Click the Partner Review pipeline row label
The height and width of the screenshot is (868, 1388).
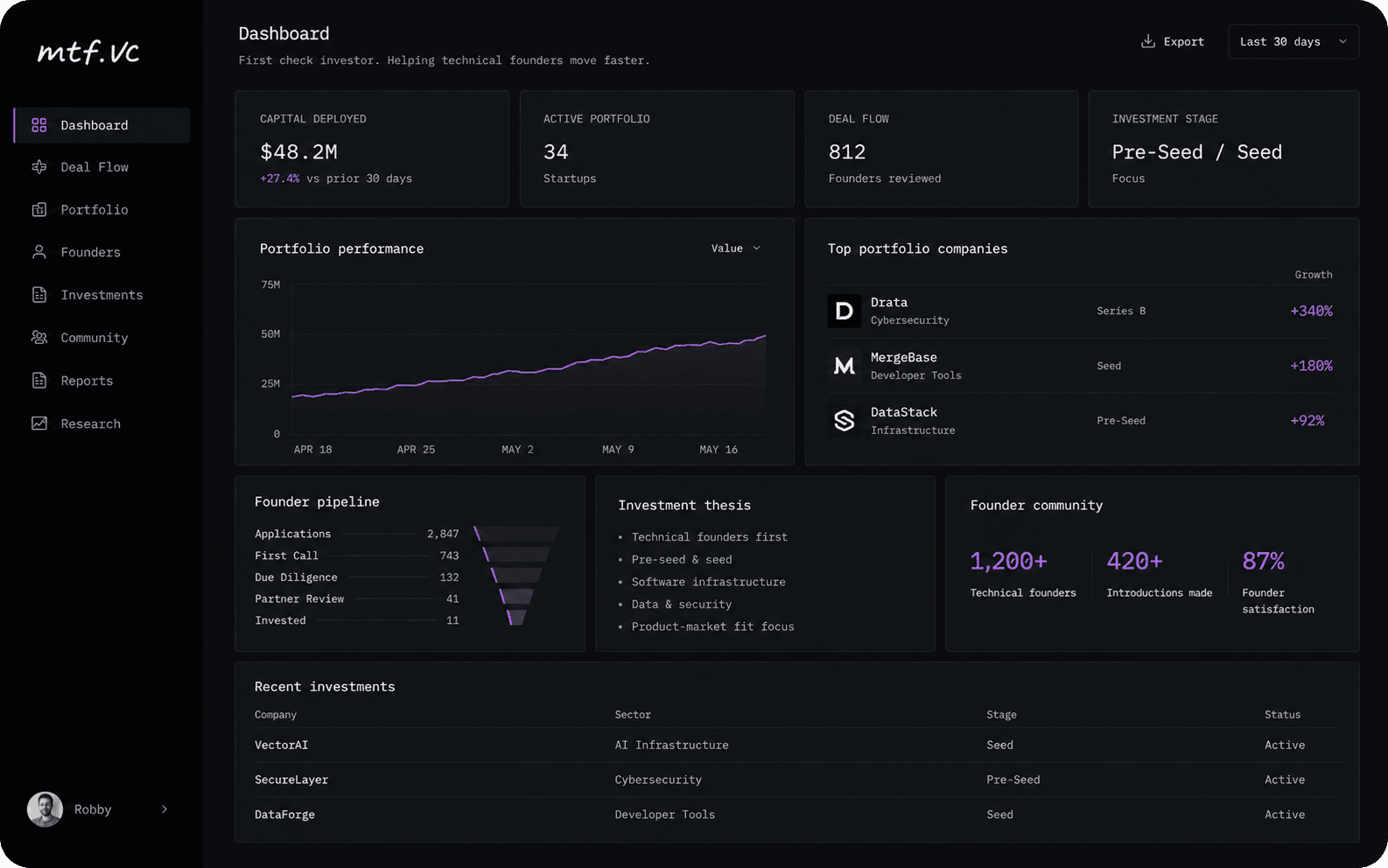click(x=299, y=598)
